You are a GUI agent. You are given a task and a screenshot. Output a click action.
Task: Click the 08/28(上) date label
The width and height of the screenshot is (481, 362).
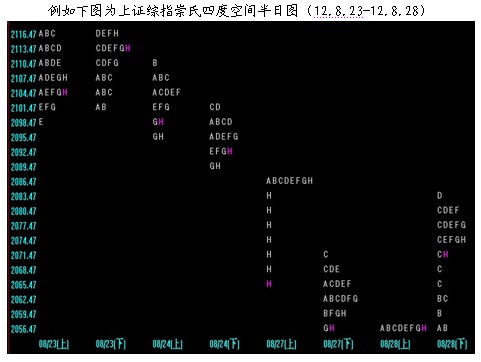pos(396,344)
